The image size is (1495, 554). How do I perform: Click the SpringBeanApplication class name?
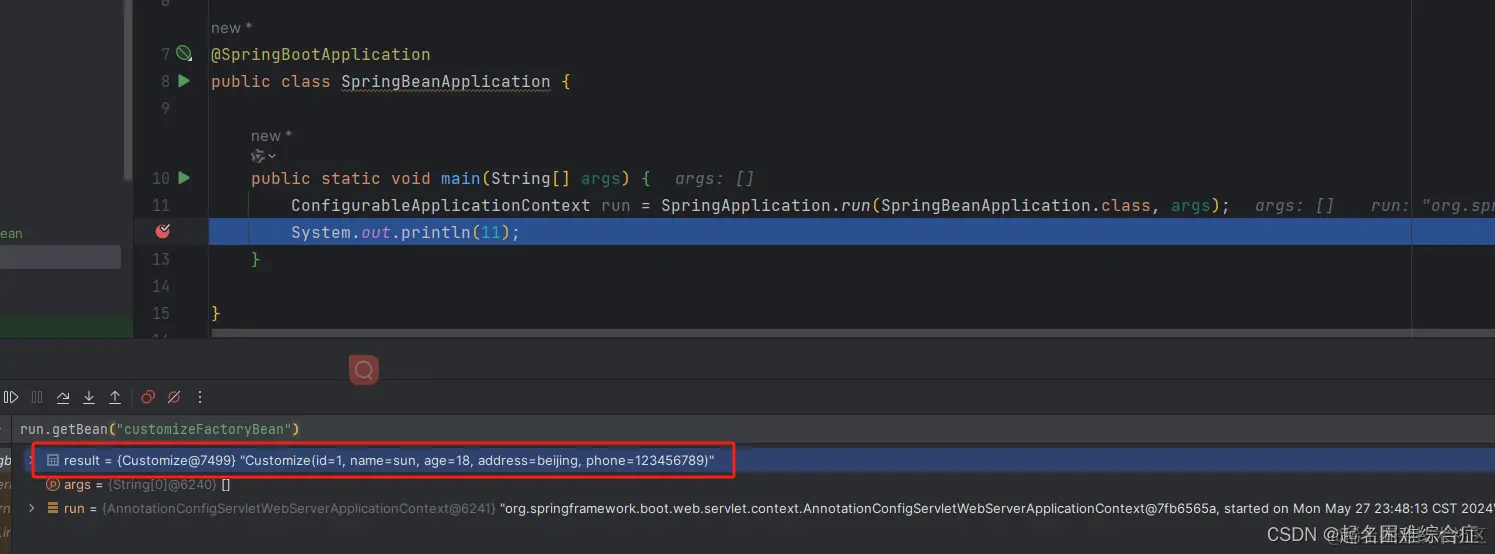click(446, 82)
